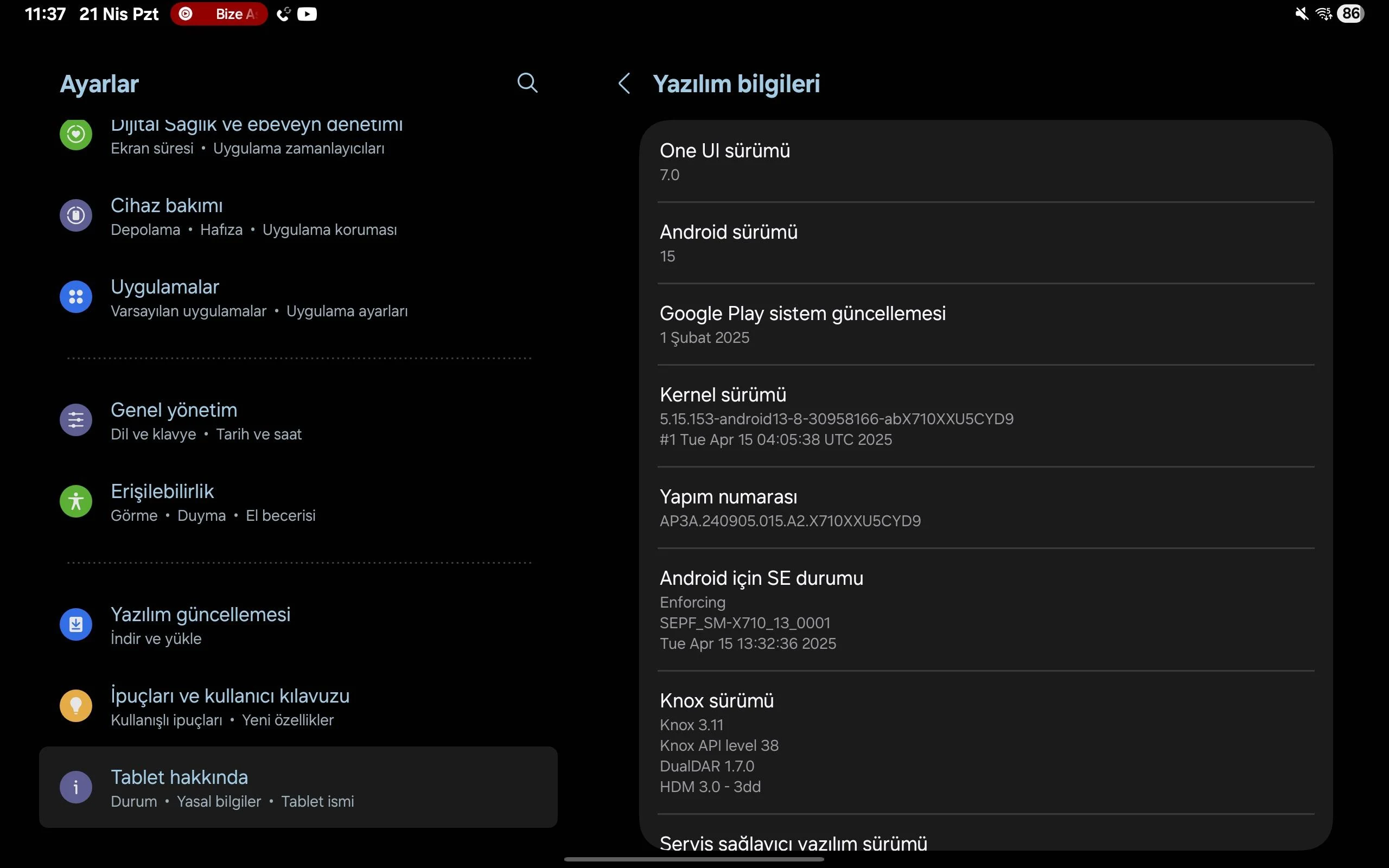Tap the Yapım numarası row

tap(985, 508)
